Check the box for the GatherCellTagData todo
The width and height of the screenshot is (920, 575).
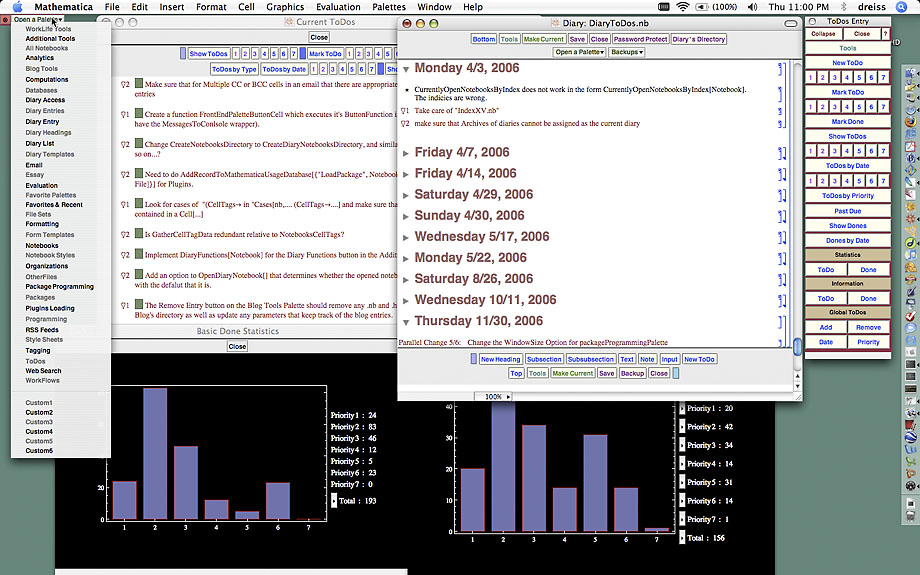click(x=139, y=233)
